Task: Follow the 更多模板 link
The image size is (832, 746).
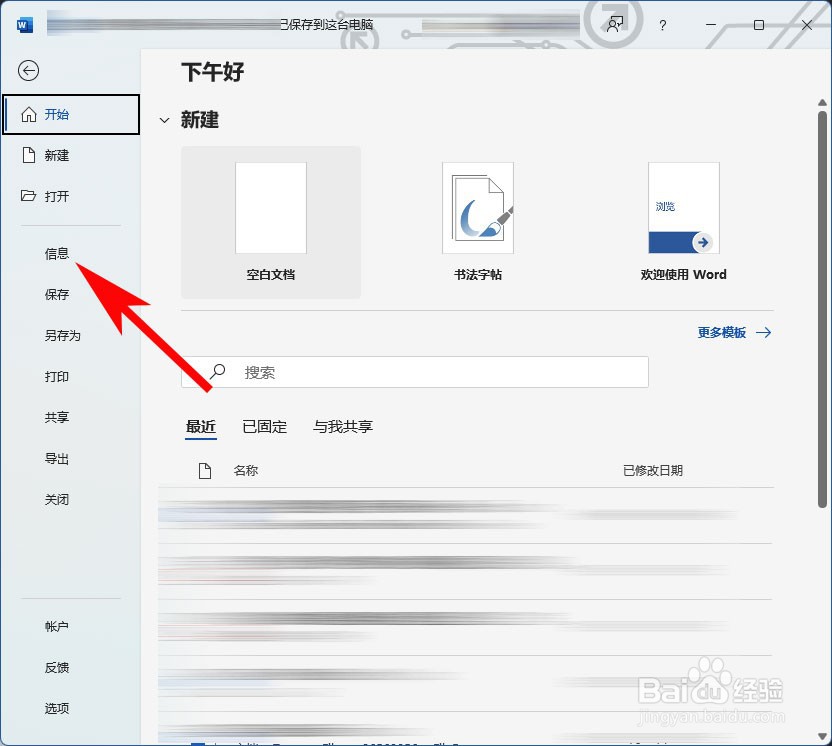Action: 734,333
